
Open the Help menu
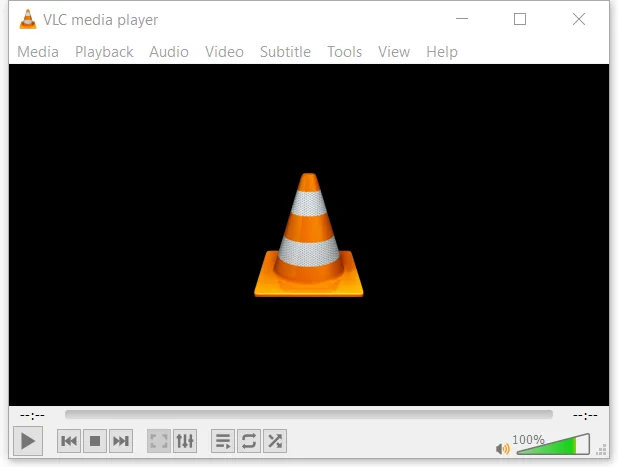[x=442, y=52]
